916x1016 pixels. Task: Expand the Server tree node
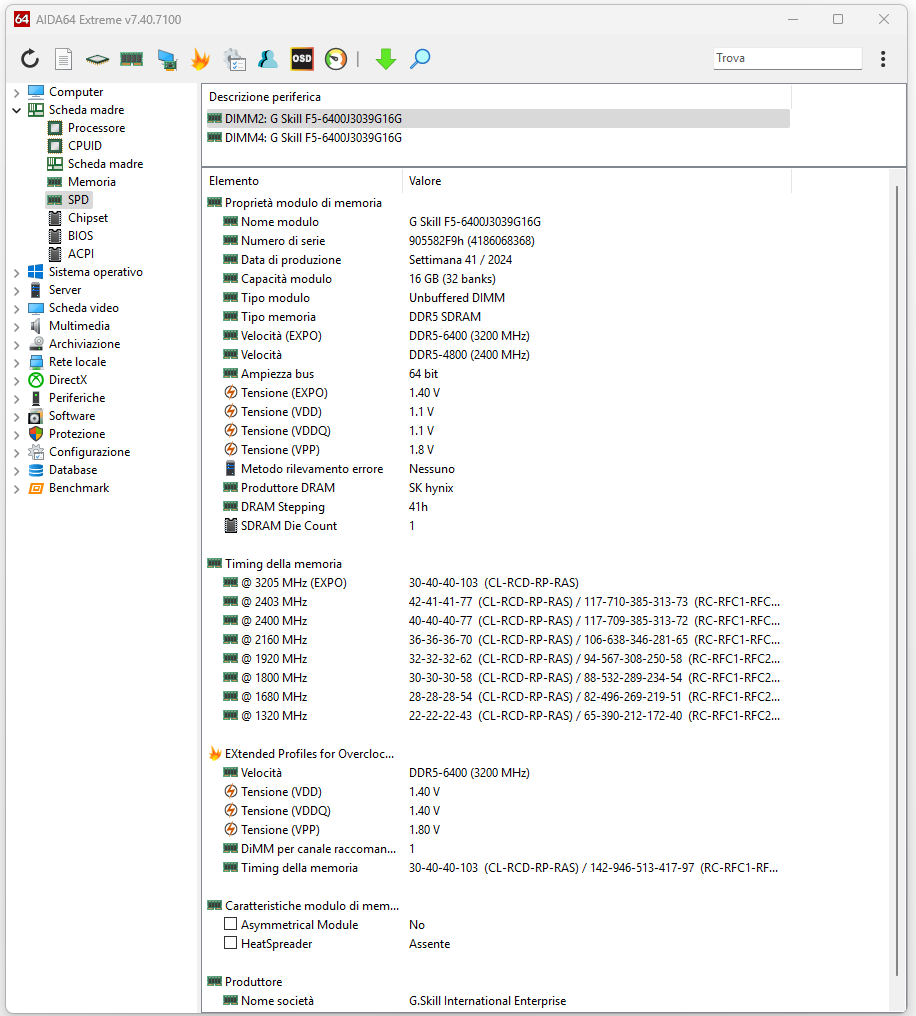(x=17, y=291)
